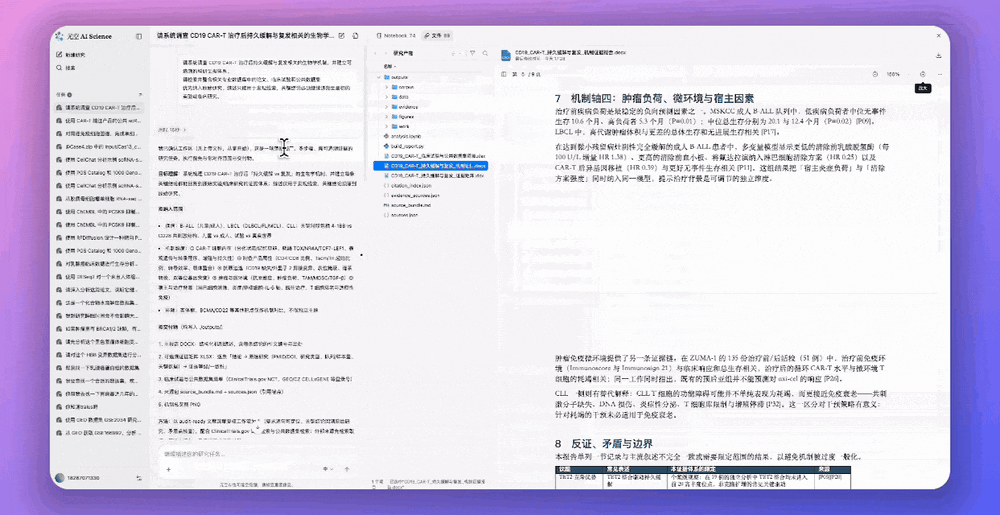Click edit title icon next to conversation title

pyautogui.click(x=342, y=36)
